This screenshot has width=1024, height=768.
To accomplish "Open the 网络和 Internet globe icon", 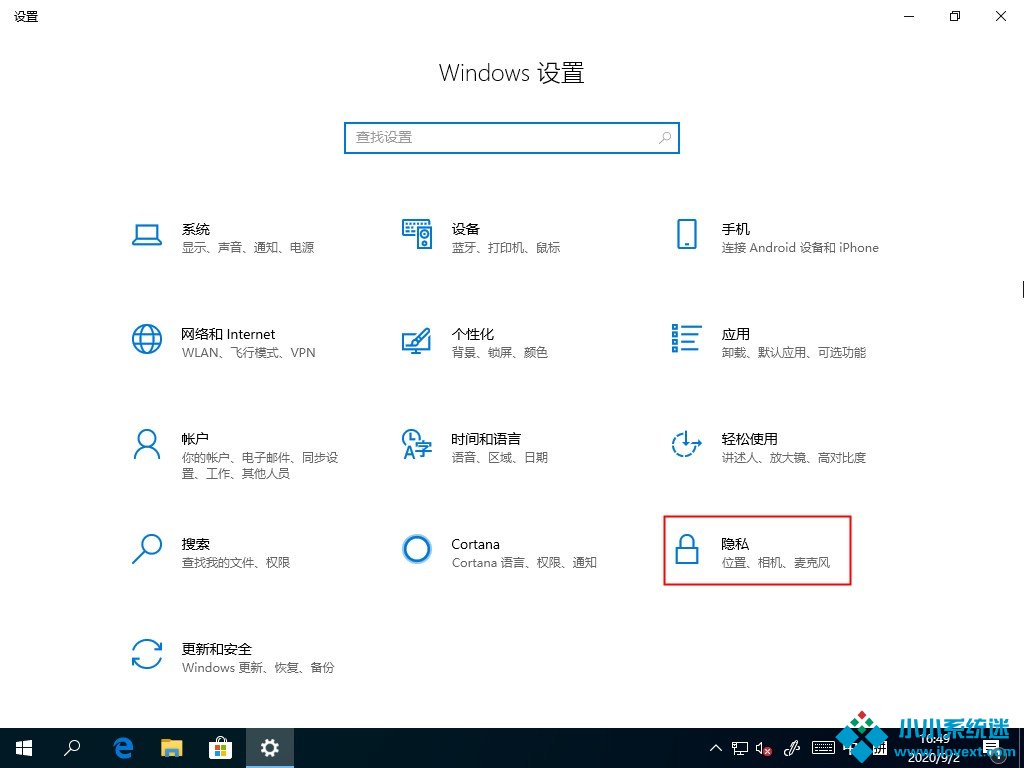I will (x=147, y=339).
